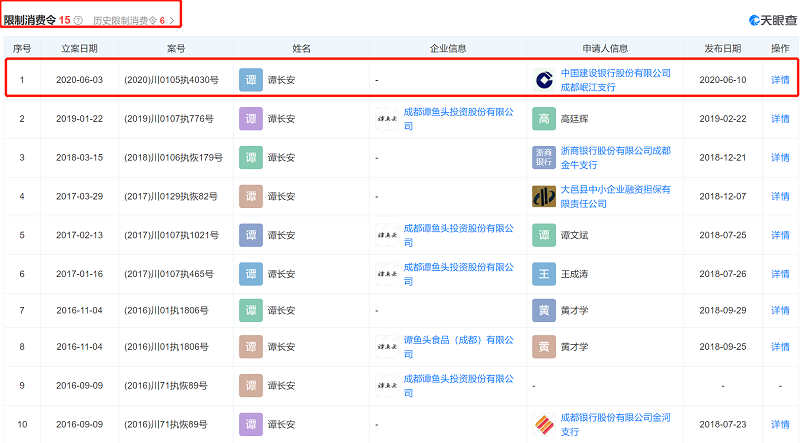
Task: Open 详情 for case (2020)川0105执4030号
Action: 779,79
